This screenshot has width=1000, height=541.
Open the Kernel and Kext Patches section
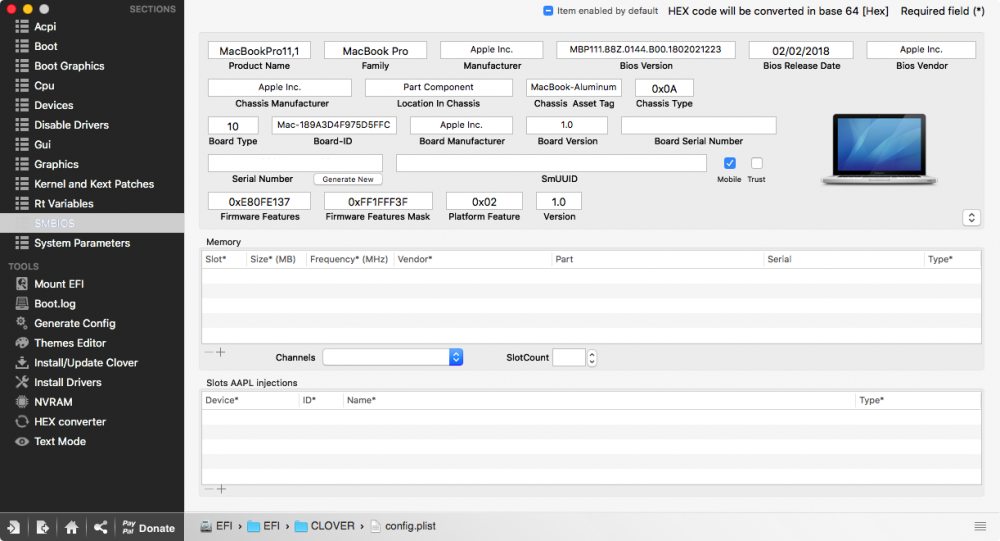(94, 184)
